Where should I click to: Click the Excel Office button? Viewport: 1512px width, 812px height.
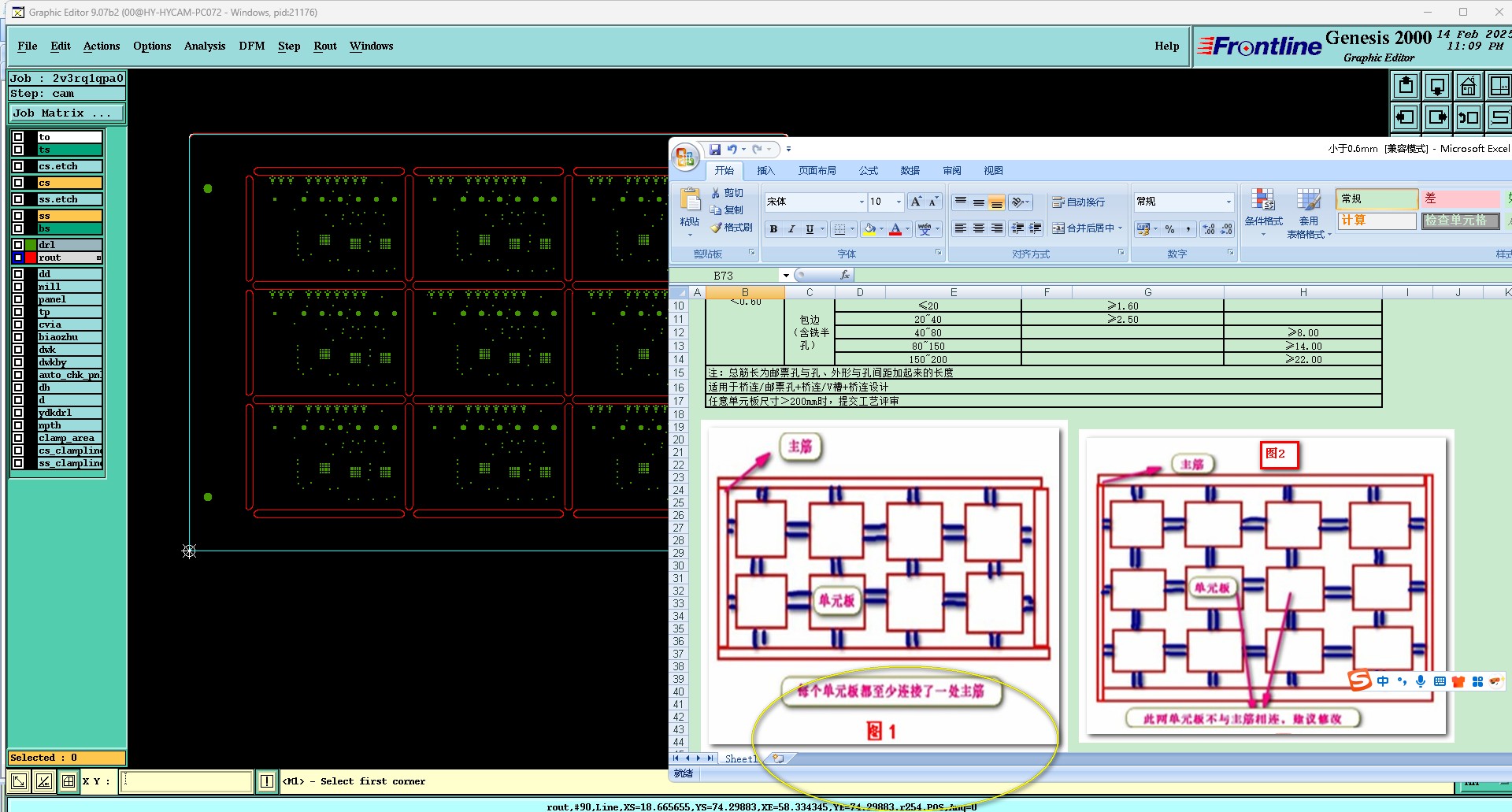pos(686,157)
